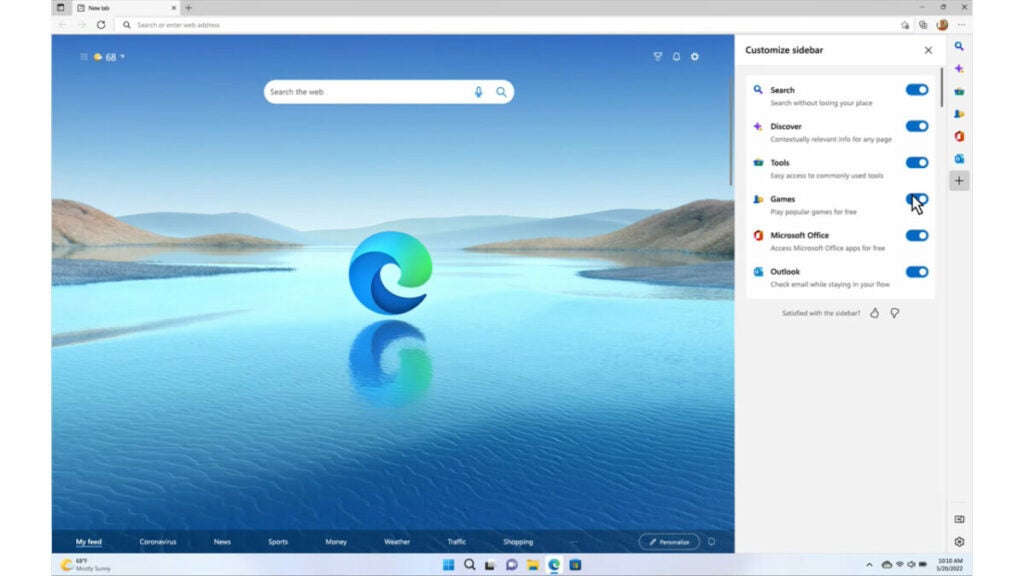Click the microphone voice search icon
Viewport: 1024px width, 576px height.
[x=478, y=92]
